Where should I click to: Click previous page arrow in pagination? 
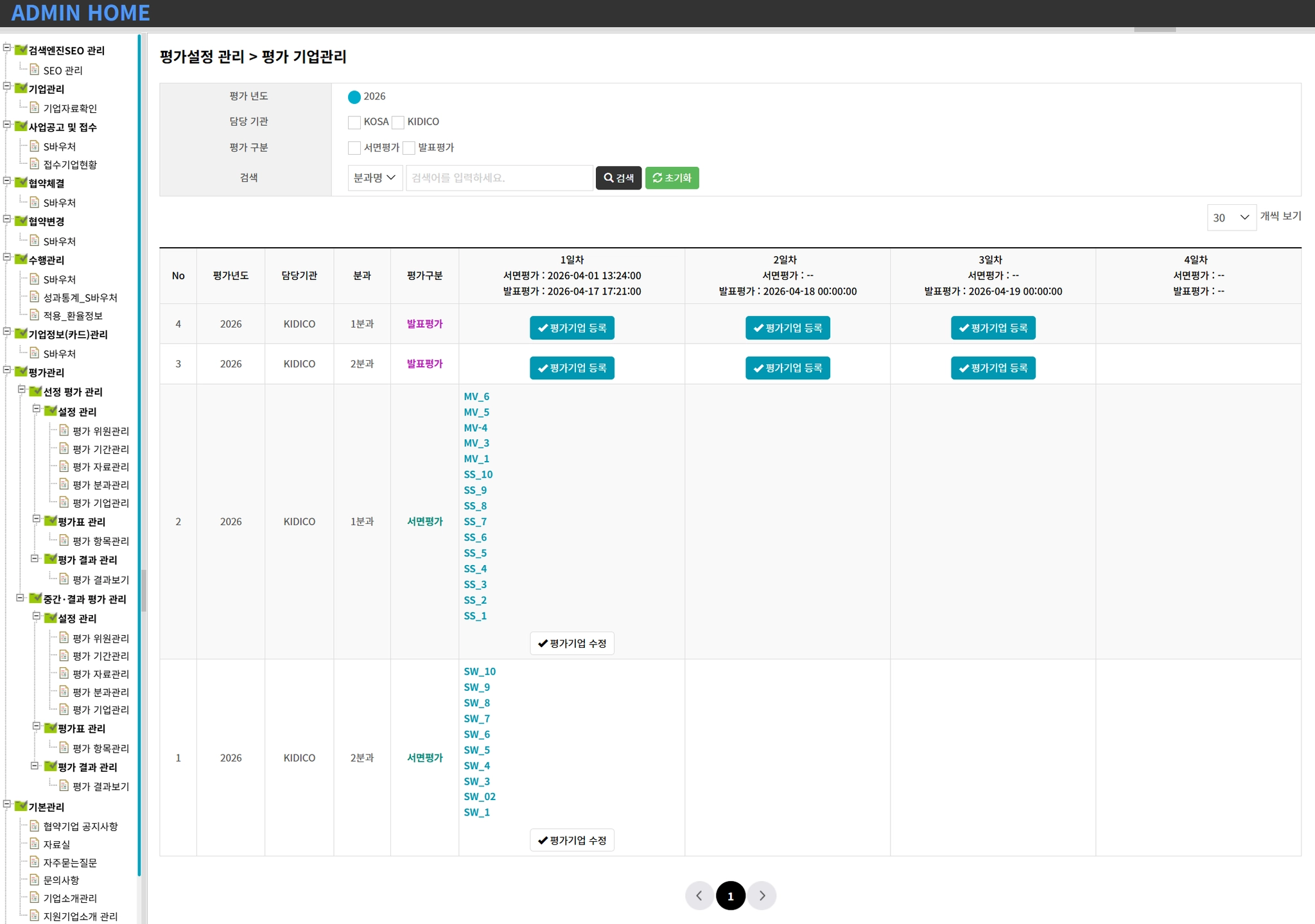point(699,896)
